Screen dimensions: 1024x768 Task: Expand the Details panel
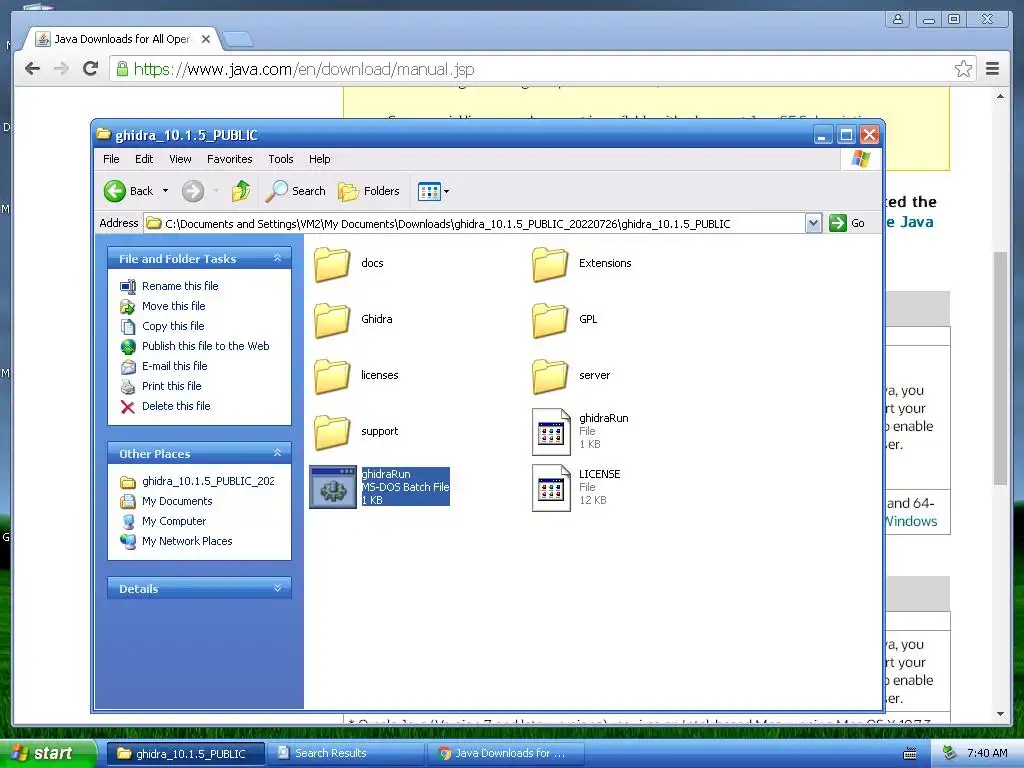click(x=278, y=588)
